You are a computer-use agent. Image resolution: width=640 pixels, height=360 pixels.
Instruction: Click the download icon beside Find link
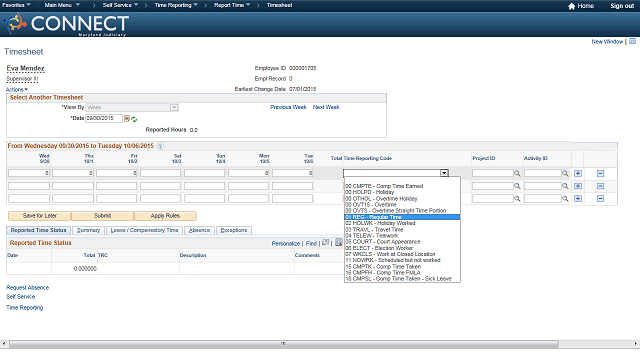click(x=325, y=242)
